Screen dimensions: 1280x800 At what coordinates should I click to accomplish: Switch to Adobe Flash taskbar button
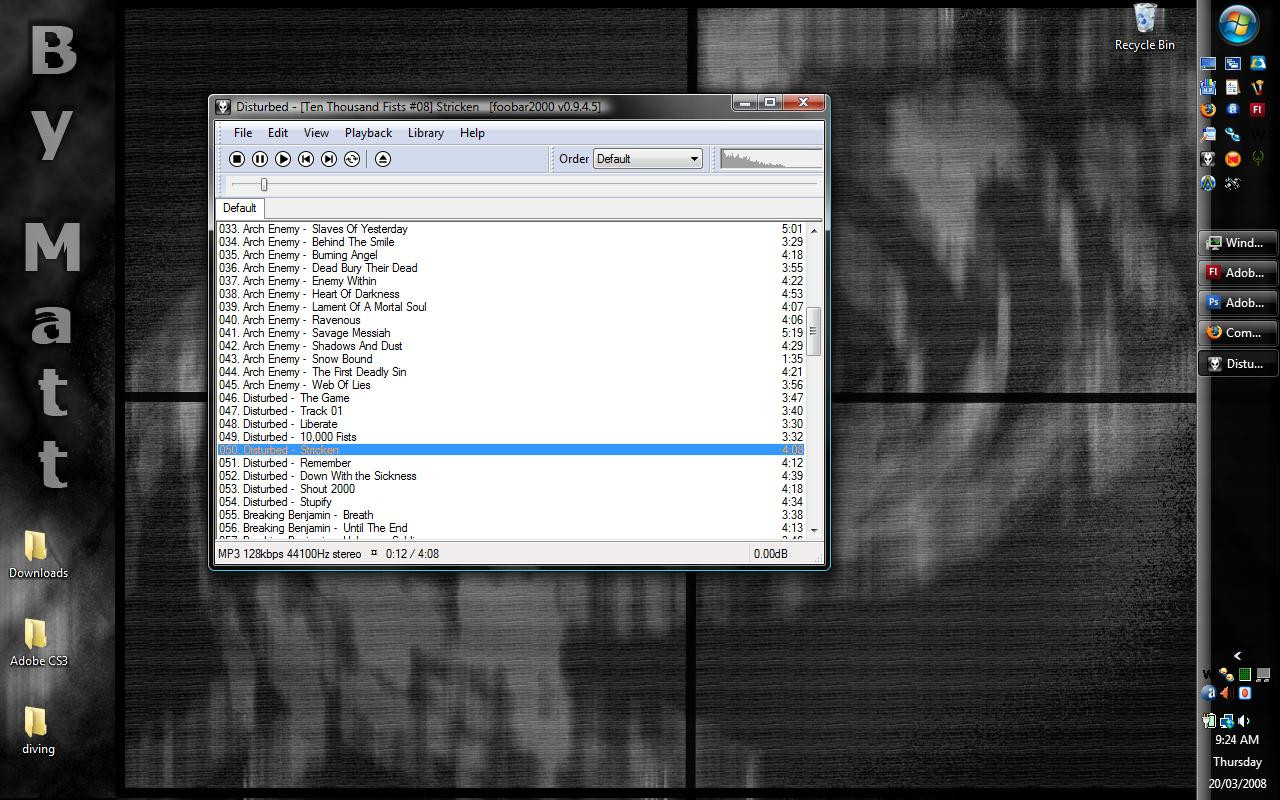[1238, 273]
